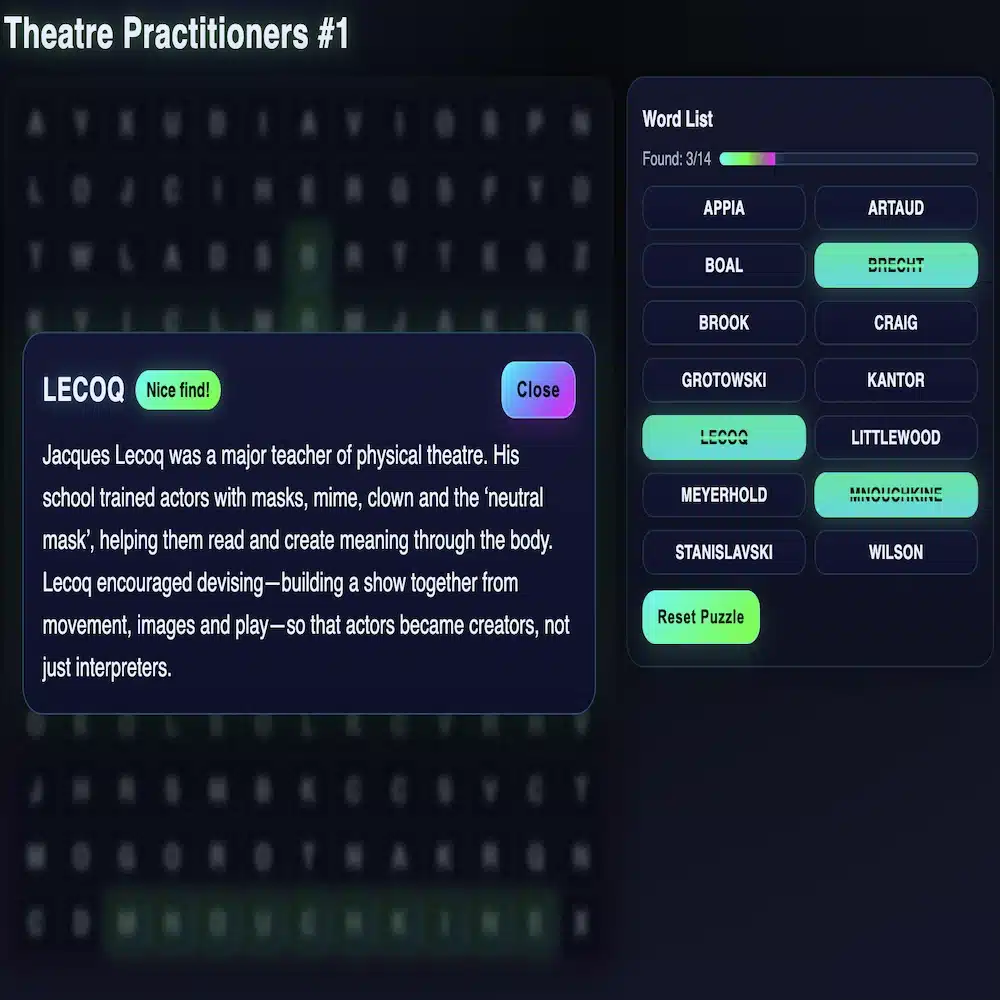Select APPIA in the word list
The height and width of the screenshot is (1000, 1000).
click(x=723, y=208)
